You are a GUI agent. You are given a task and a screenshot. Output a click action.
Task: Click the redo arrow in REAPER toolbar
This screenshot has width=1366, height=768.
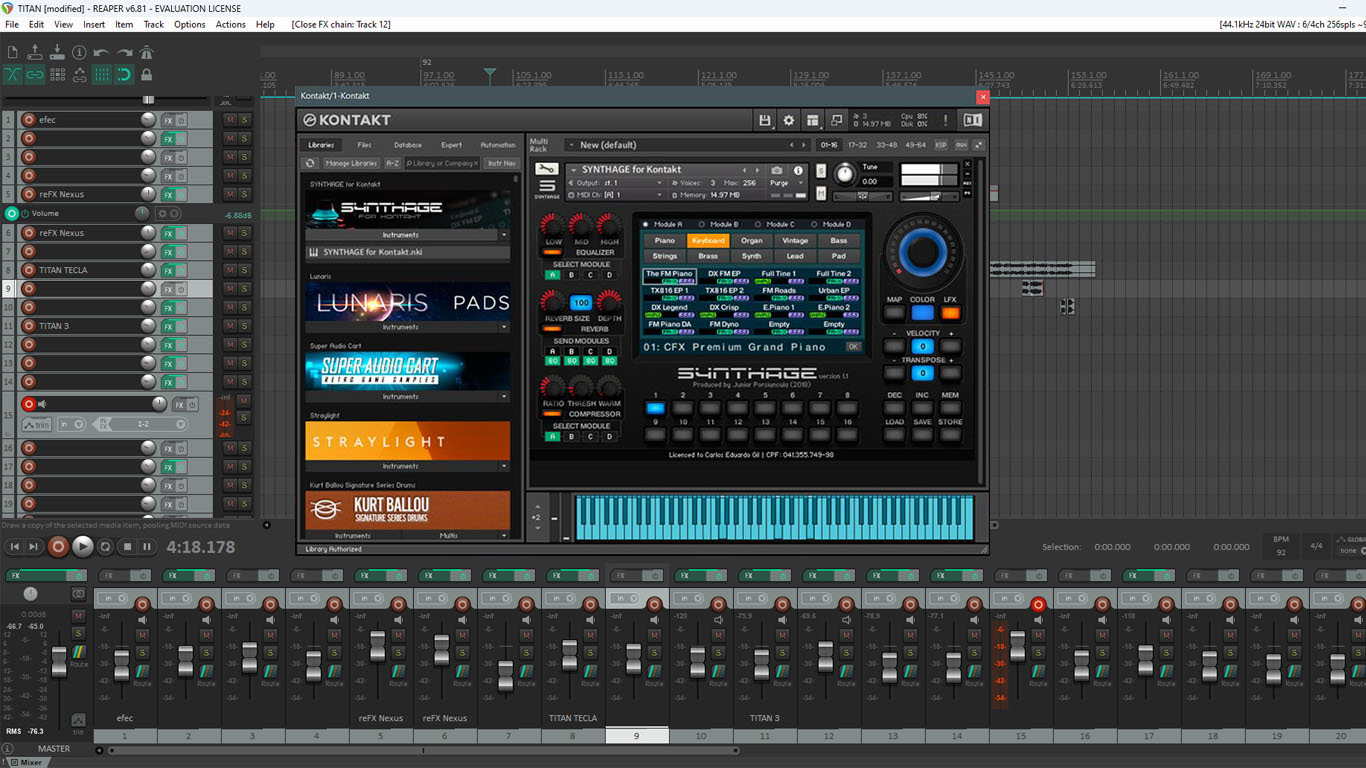[124, 52]
